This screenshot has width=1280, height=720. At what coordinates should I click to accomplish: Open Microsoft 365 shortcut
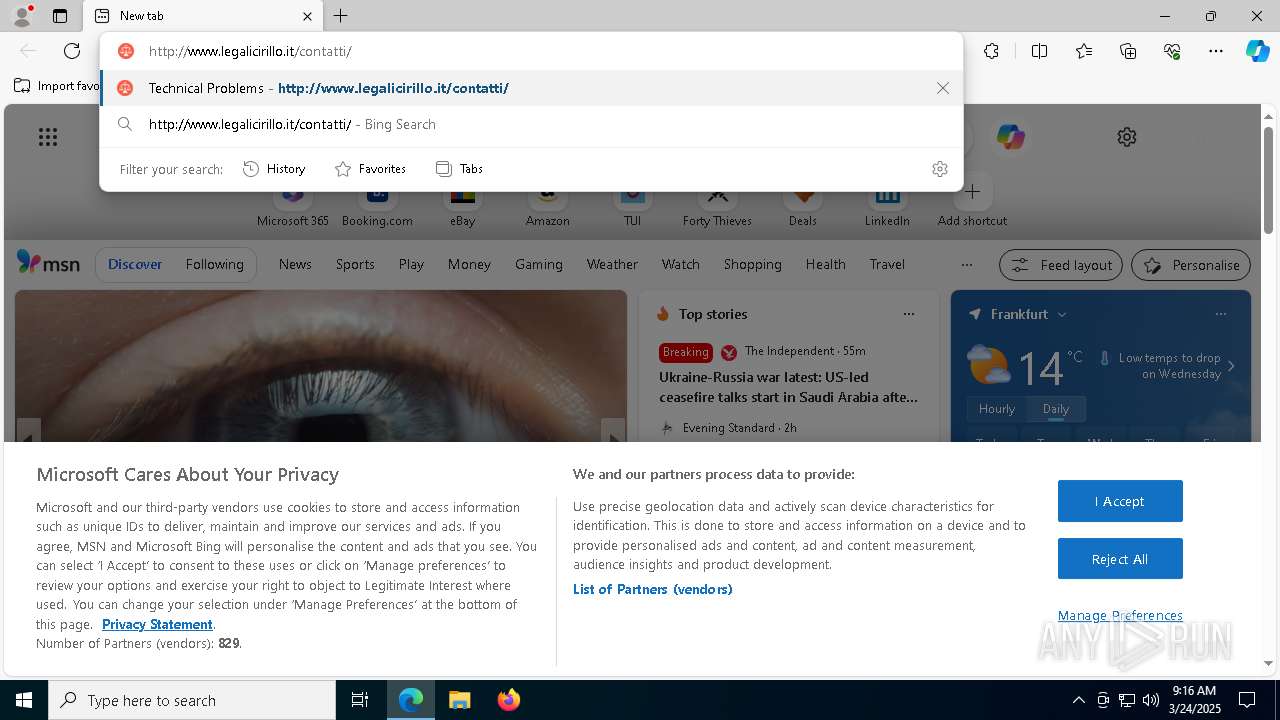pyautogui.click(x=293, y=207)
